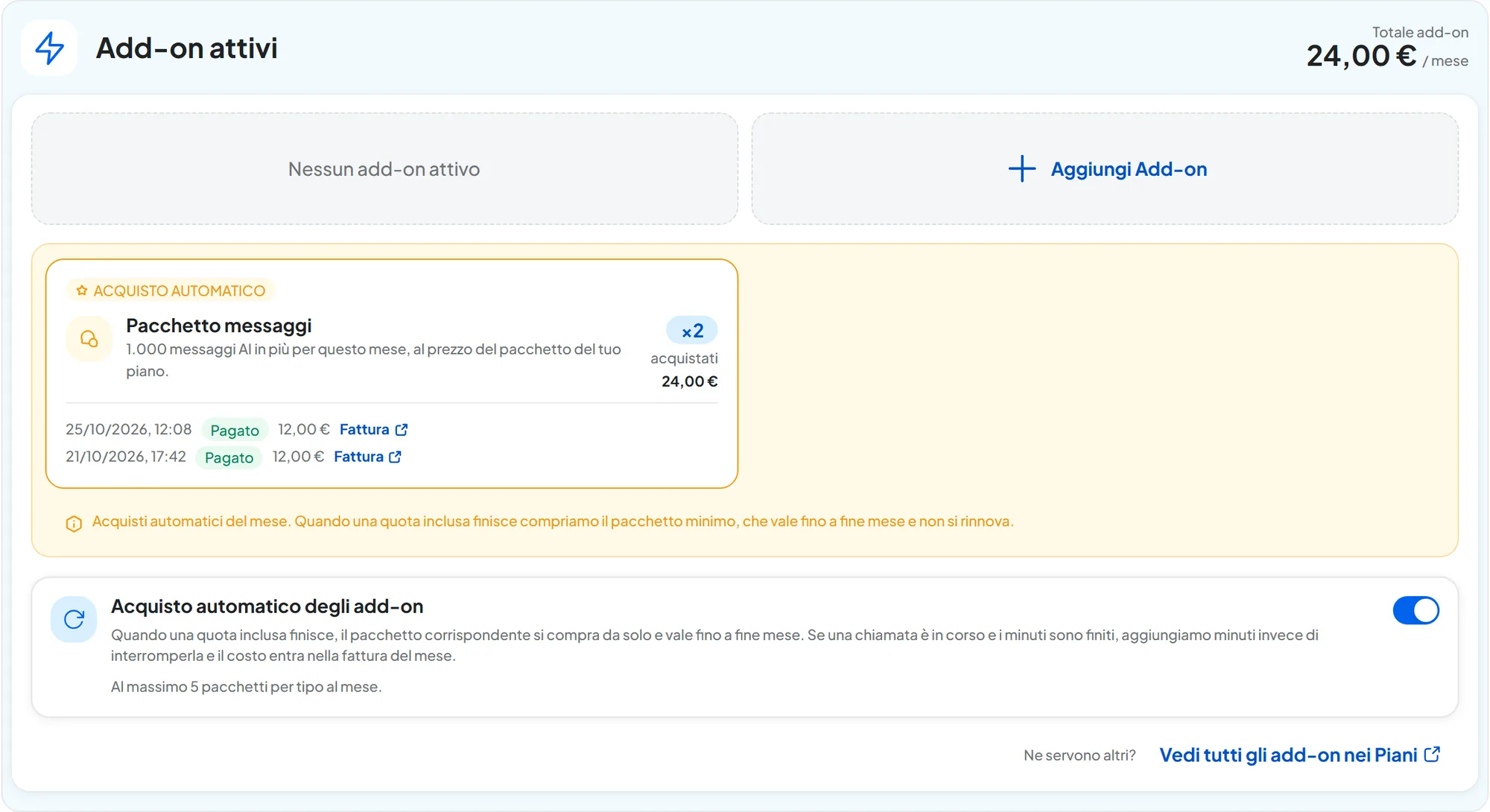This screenshot has width=1490, height=812.
Task: Click the Al massimo 5 pacchetti text
Action: (x=246, y=687)
